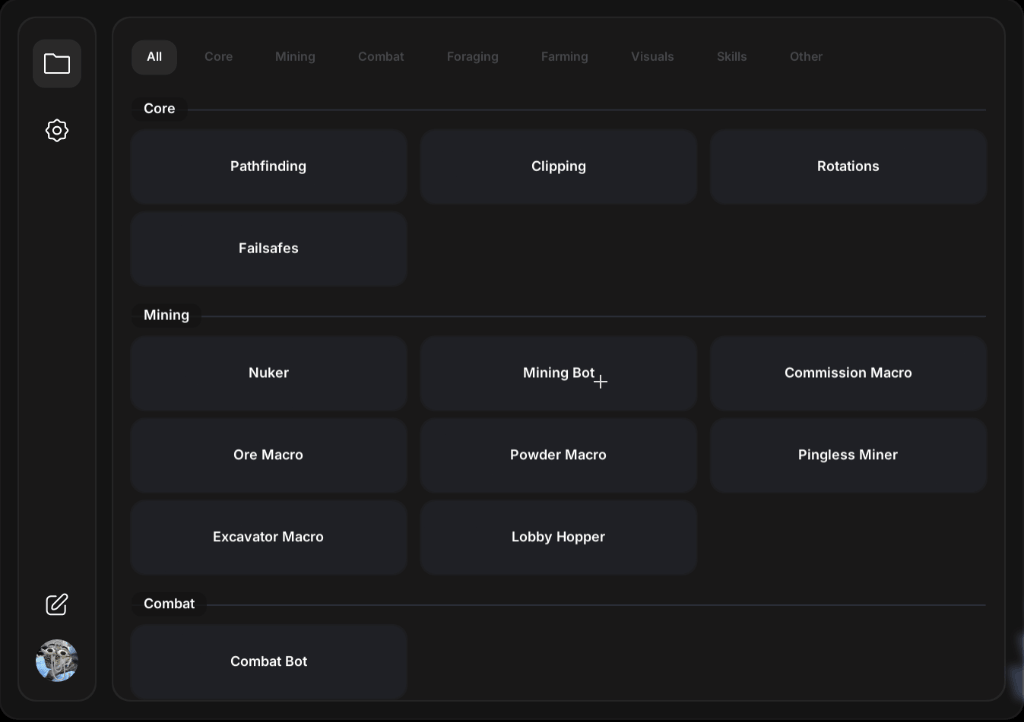The height and width of the screenshot is (722, 1024).
Task: Select the All tab
Action: click(154, 57)
